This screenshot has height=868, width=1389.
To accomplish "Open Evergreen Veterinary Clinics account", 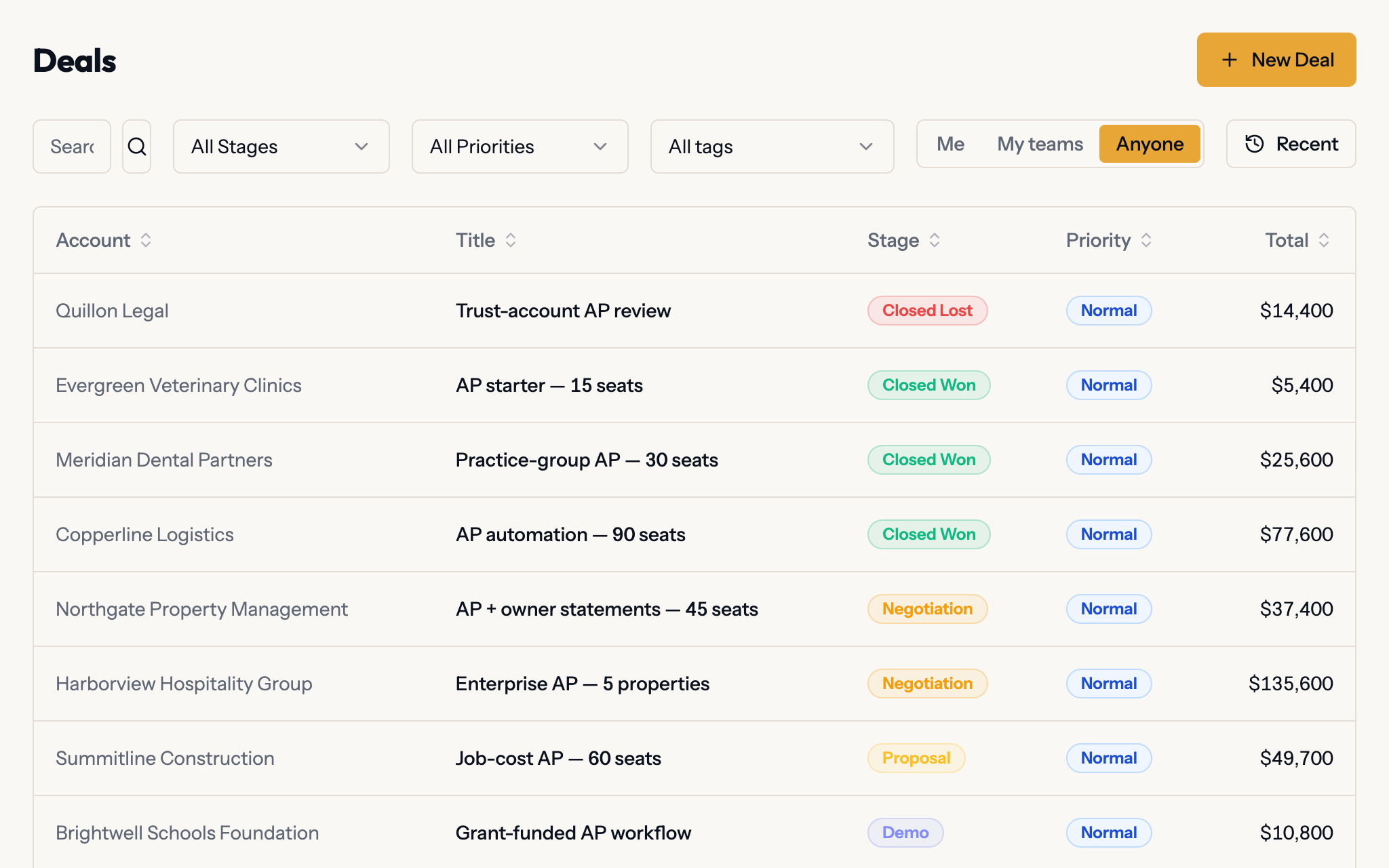I will (178, 385).
